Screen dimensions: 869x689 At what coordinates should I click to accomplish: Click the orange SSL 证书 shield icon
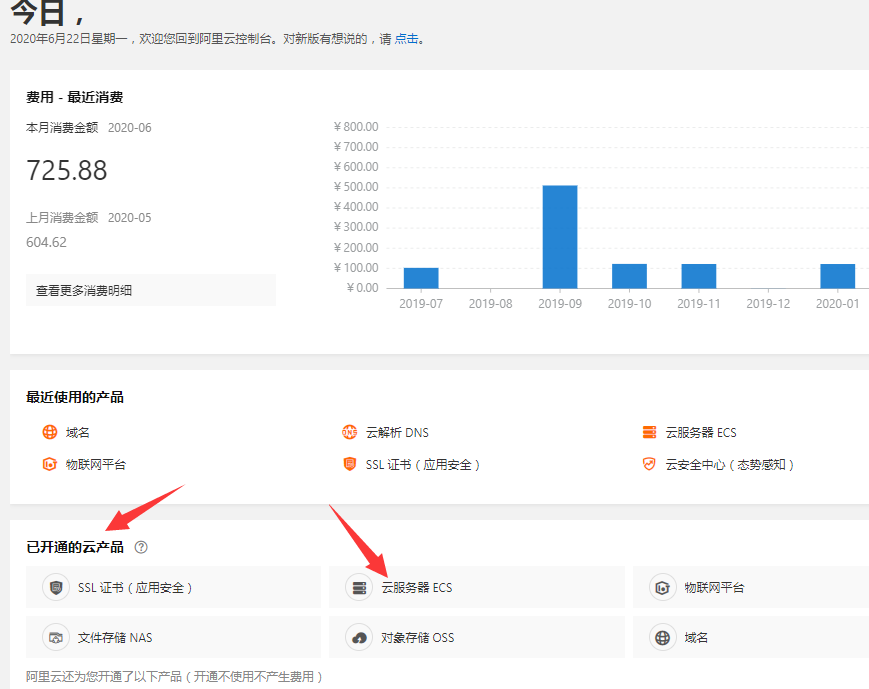tap(350, 464)
